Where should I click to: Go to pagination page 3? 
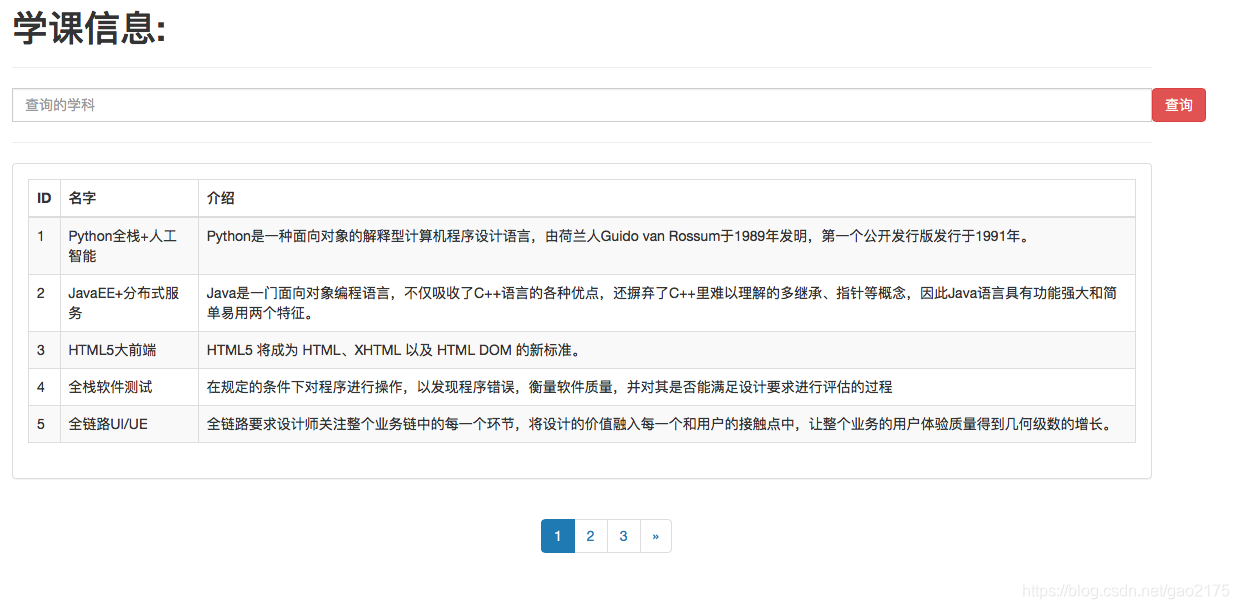[x=624, y=536]
